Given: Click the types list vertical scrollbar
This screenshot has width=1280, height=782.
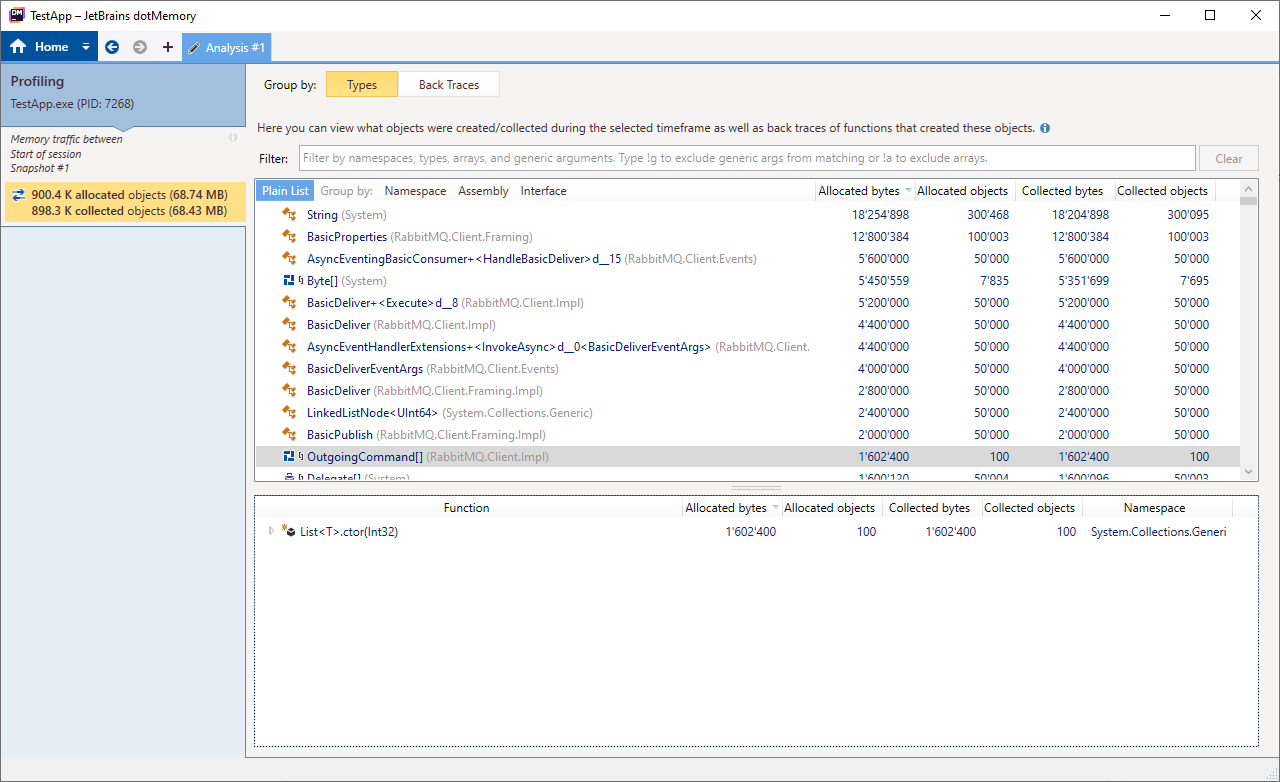Looking at the screenshot, I should (1248, 330).
